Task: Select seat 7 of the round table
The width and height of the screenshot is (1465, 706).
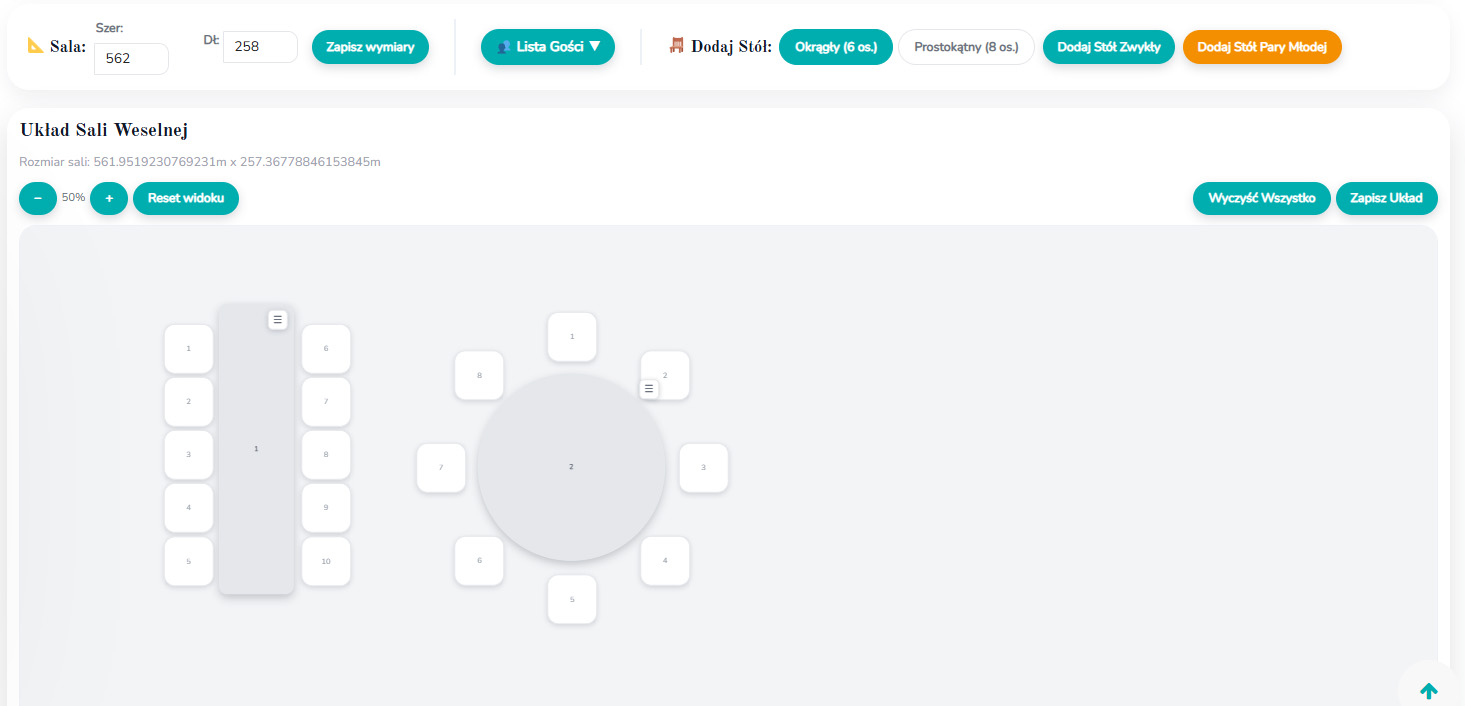Action: pyautogui.click(x=441, y=468)
